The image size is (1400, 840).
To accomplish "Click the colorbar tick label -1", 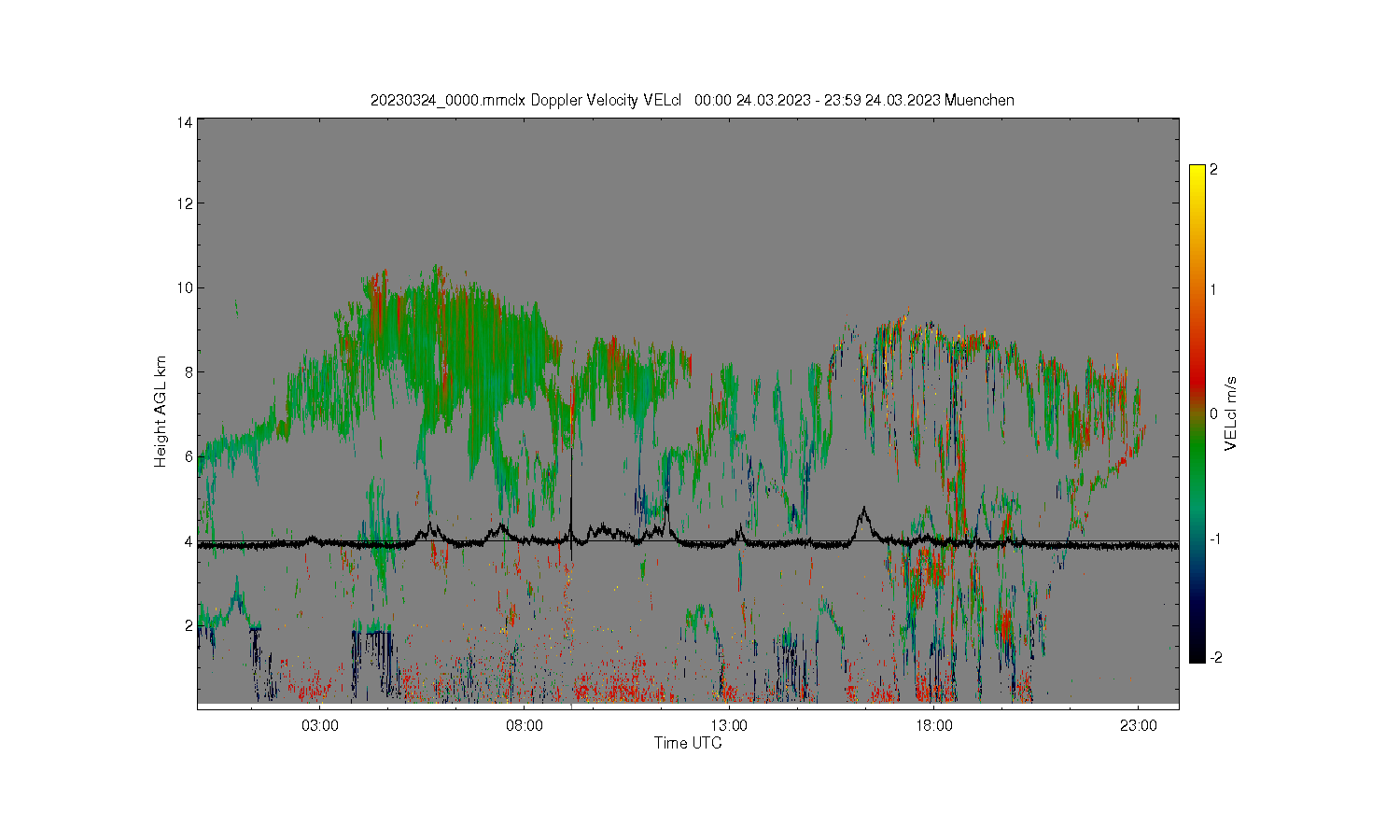I will [1215, 539].
